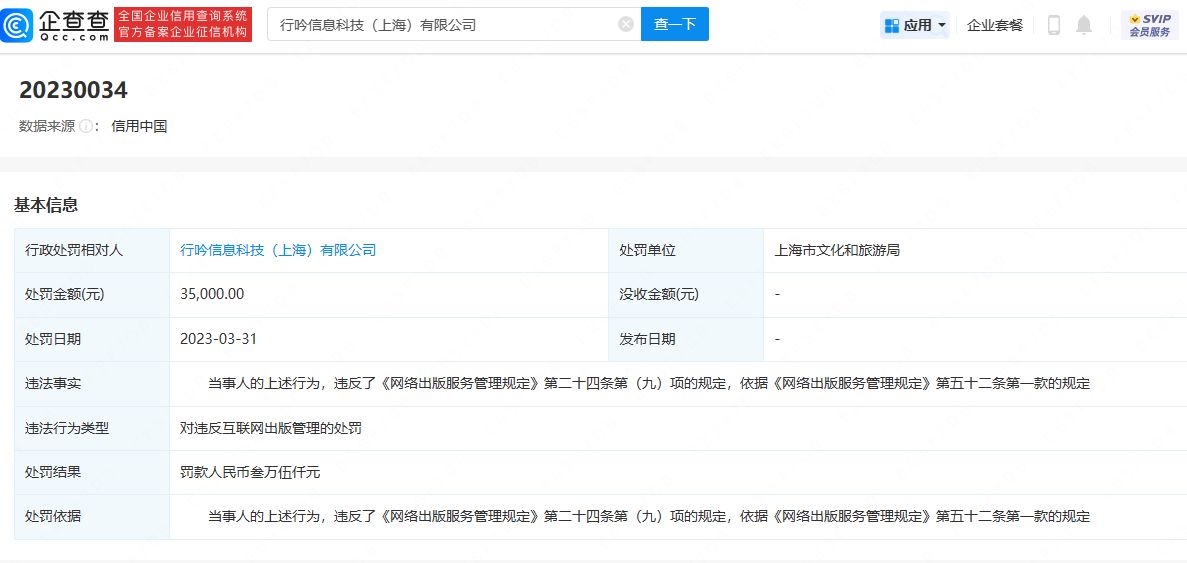
Task: Open notifications bell icon
Action: click(x=1084, y=25)
